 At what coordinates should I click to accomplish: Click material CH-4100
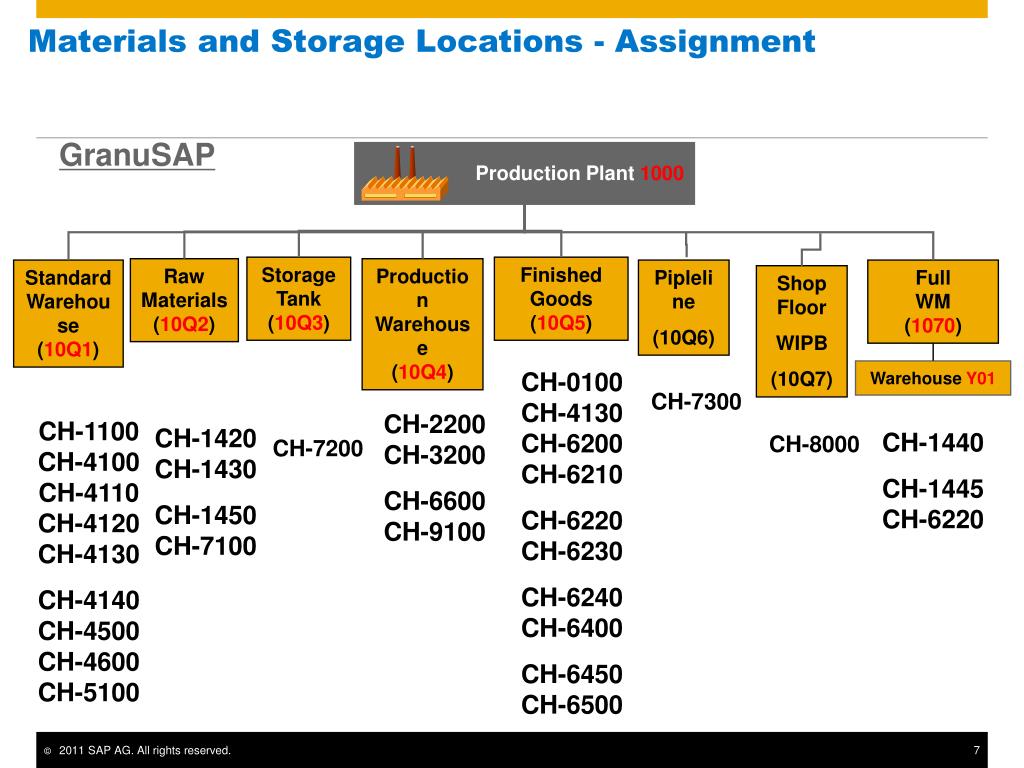(x=89, y=462)
